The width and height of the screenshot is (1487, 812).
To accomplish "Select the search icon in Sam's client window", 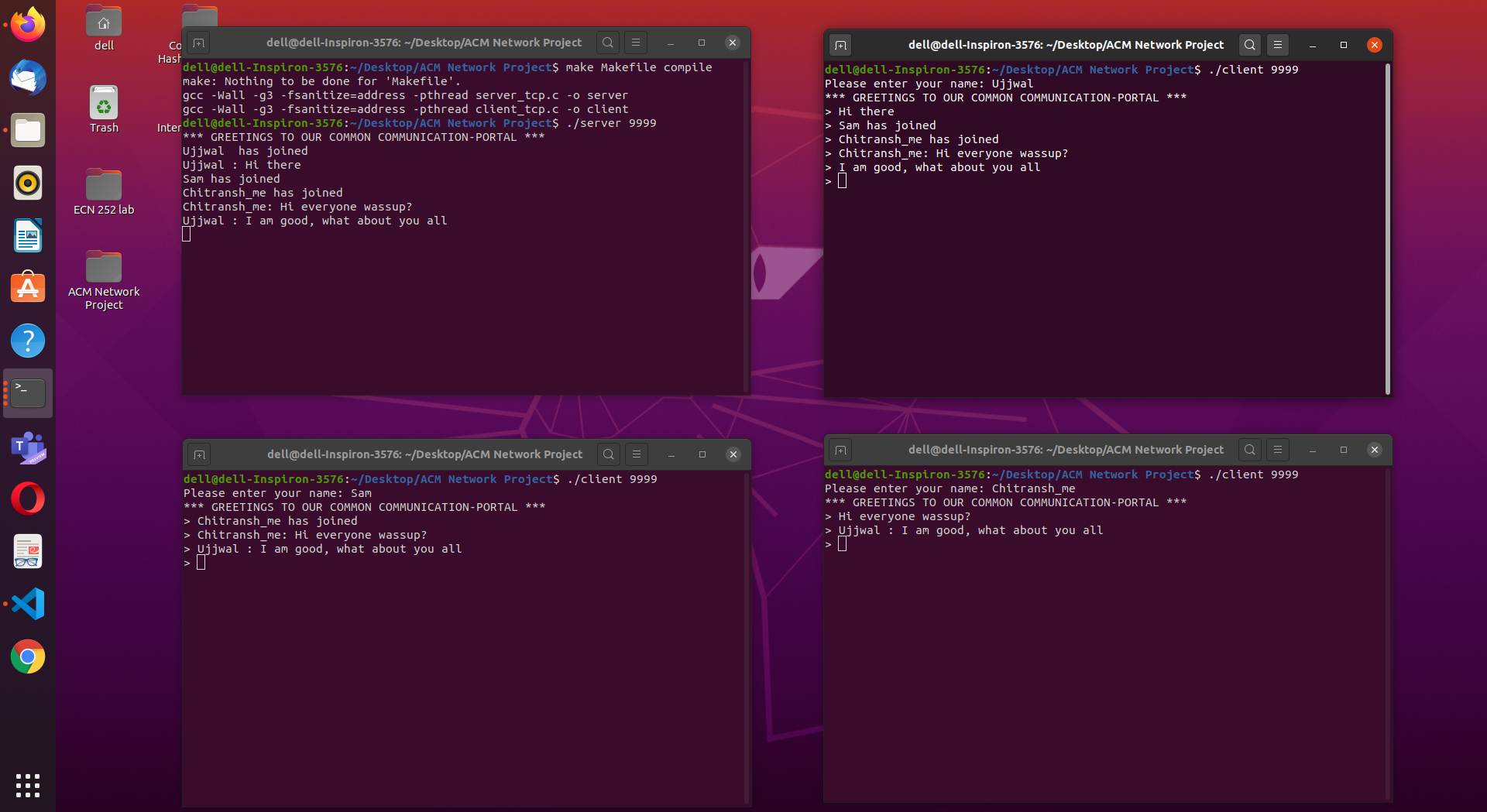I will pyautogui.click(x=609, y=454).
